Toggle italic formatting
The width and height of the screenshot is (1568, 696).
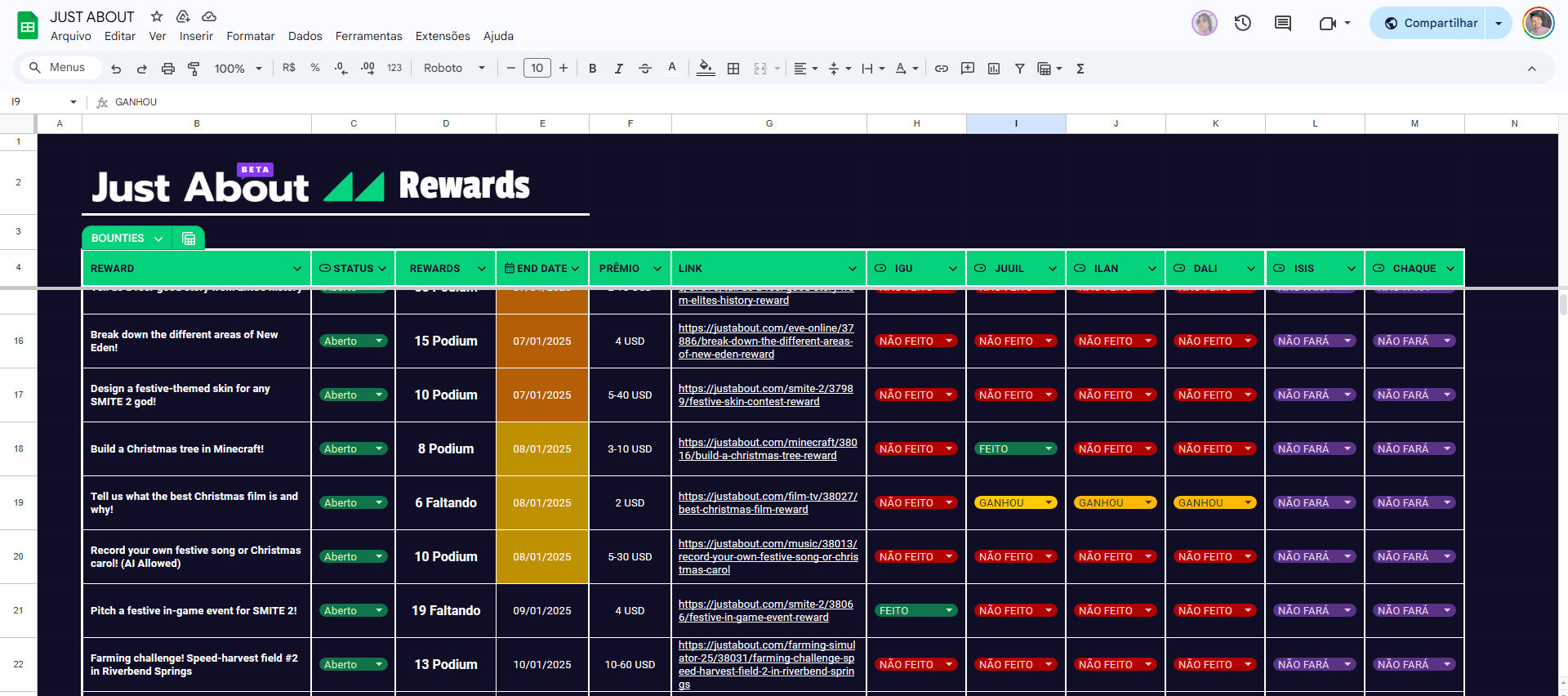(619, 69)
